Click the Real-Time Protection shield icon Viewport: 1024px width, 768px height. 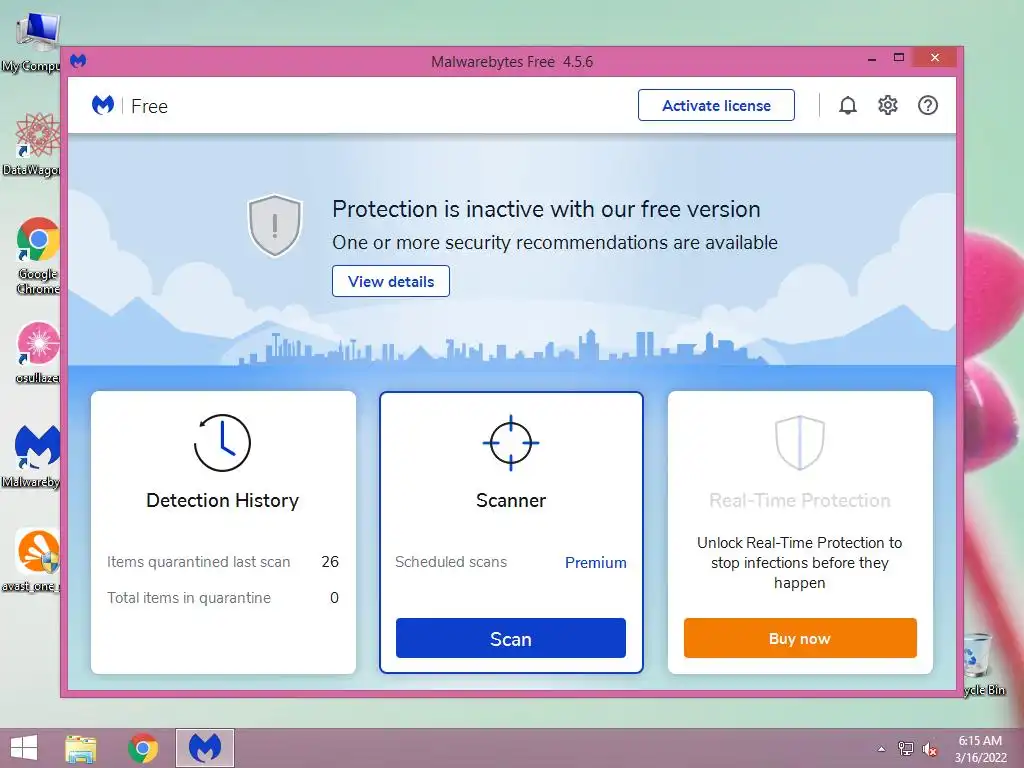point(800,443)
